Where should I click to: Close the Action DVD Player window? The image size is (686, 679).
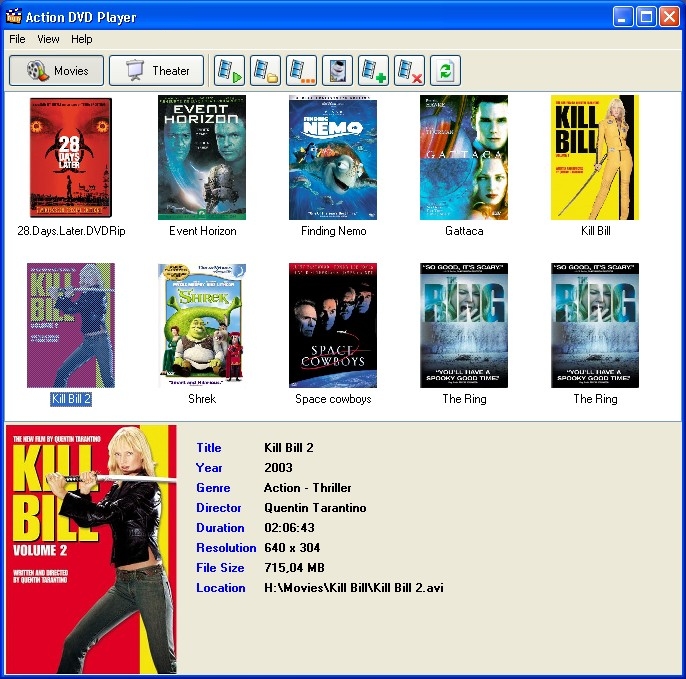pos(670,17)
